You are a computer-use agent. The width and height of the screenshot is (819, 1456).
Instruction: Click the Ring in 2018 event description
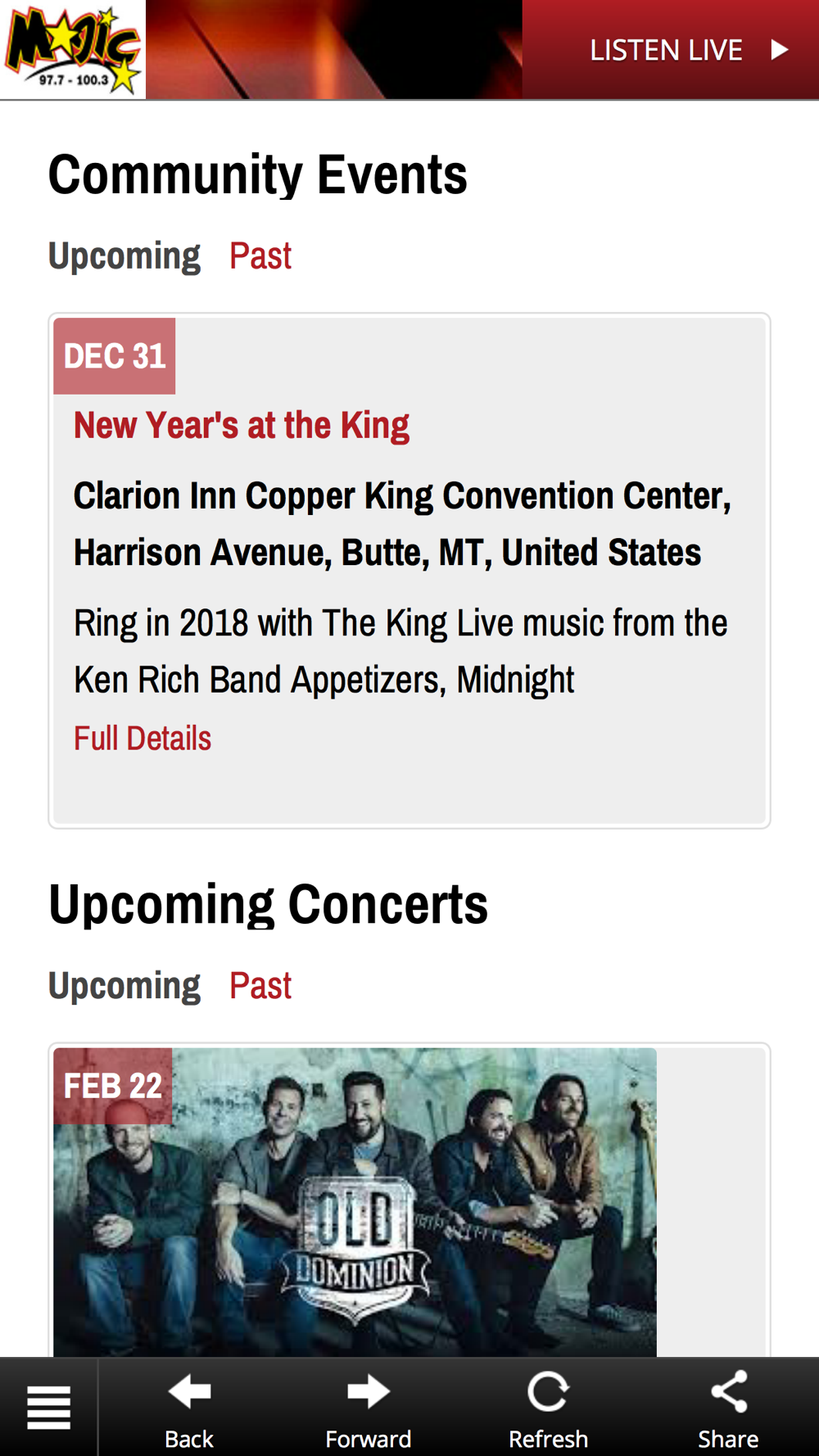coord(400,651)
